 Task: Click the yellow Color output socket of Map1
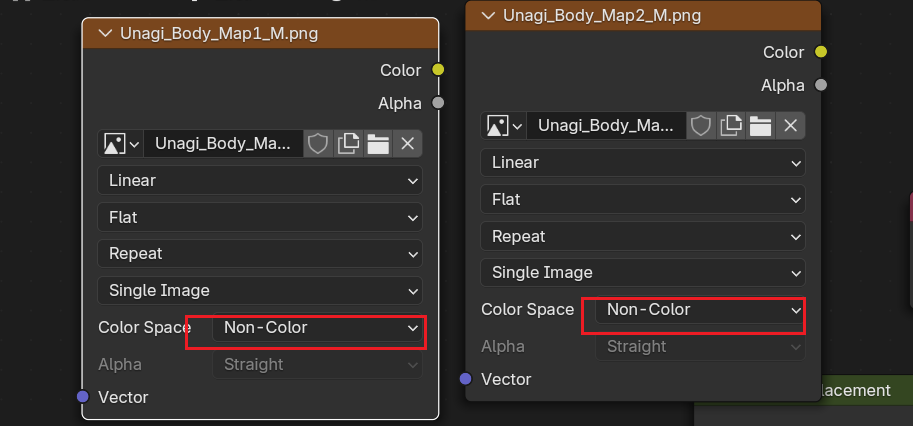pos(437,70)
